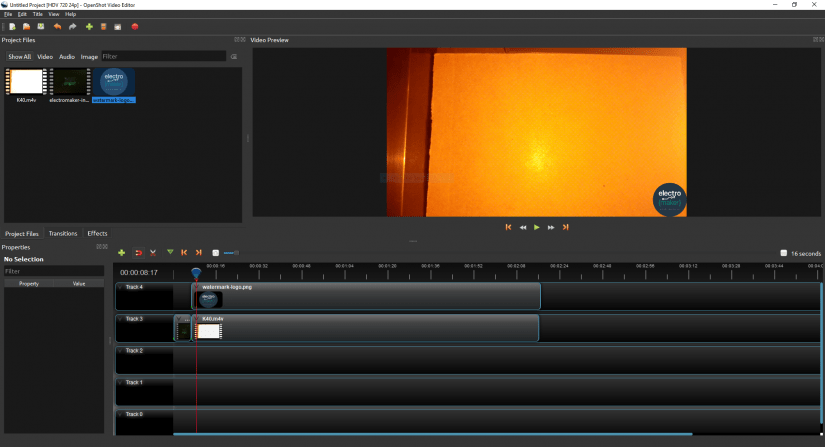Jump to start of the video preview
The image size is (825, 447).
click(508, 227)
